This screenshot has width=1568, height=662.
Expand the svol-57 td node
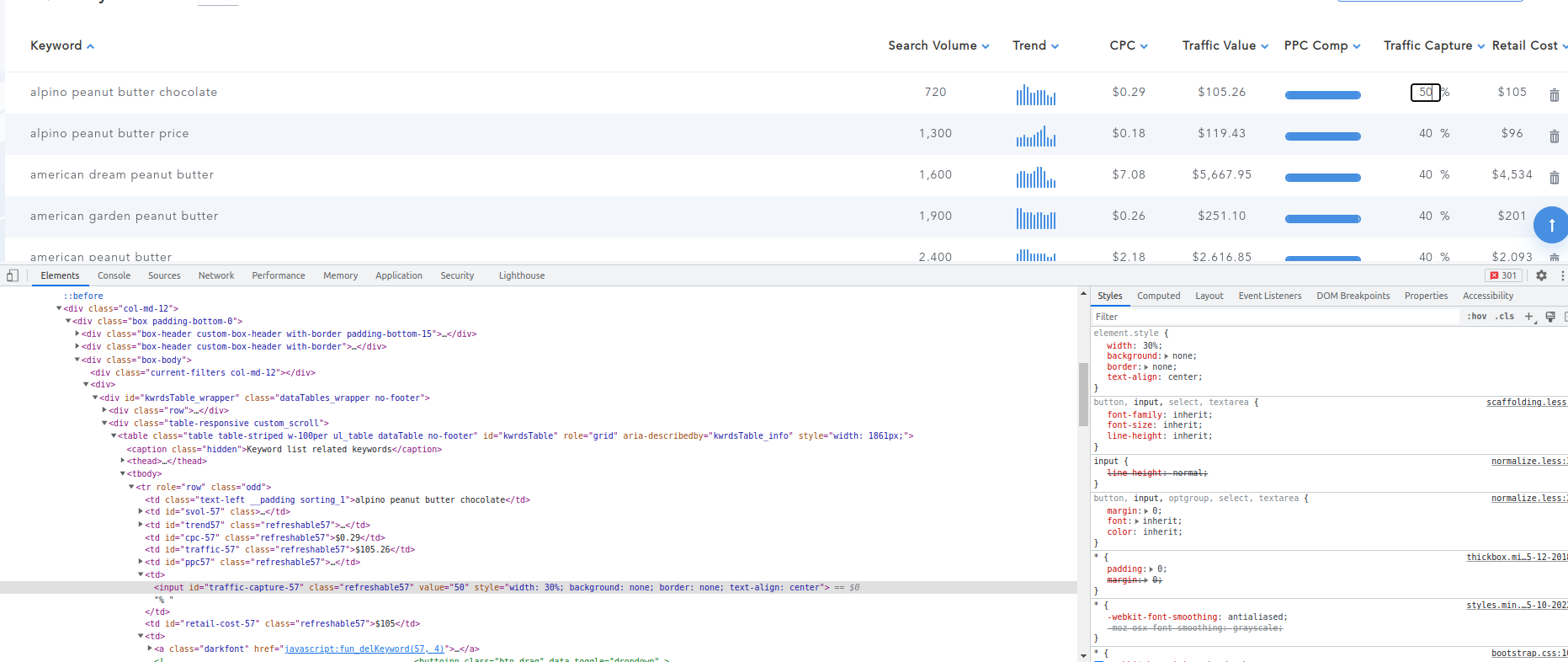(141, 511)
